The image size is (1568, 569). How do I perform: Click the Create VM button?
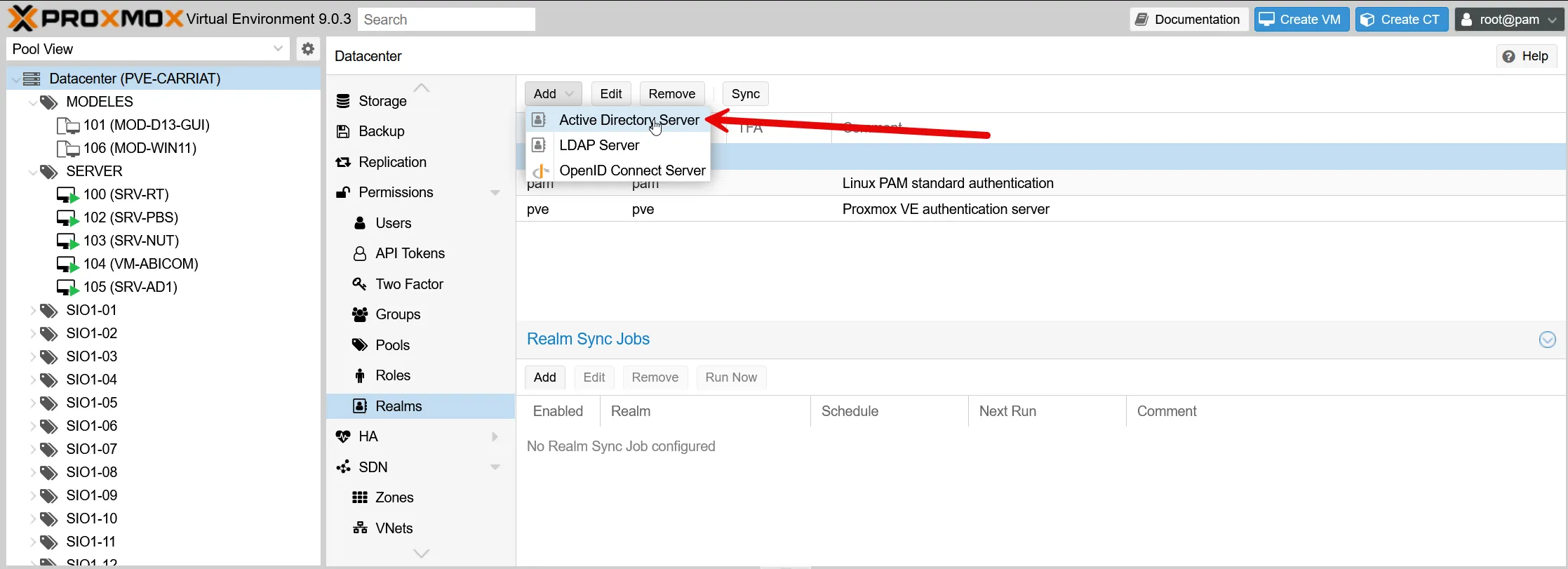point(1301,20)
